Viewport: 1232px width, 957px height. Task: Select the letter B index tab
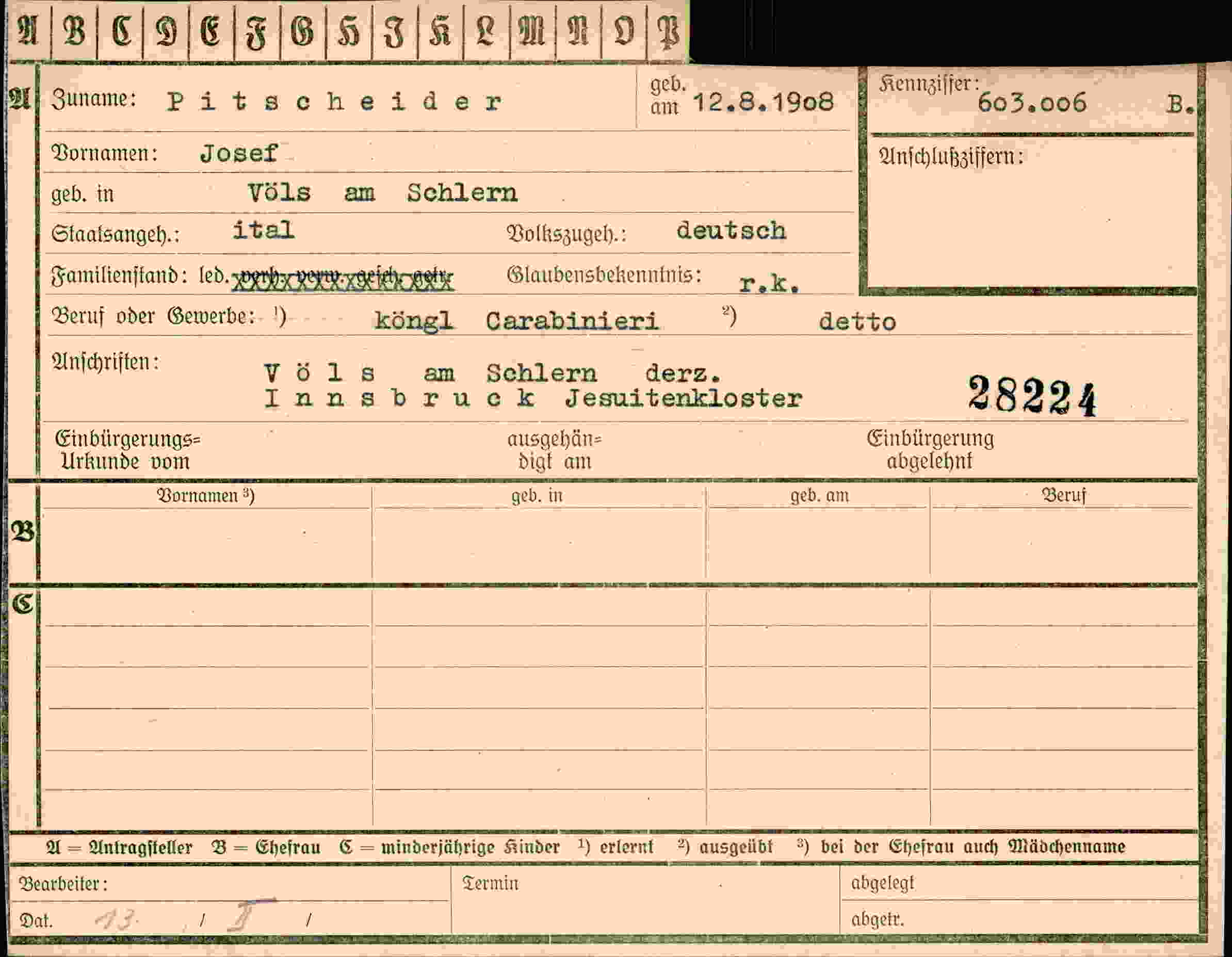point(74,29)
